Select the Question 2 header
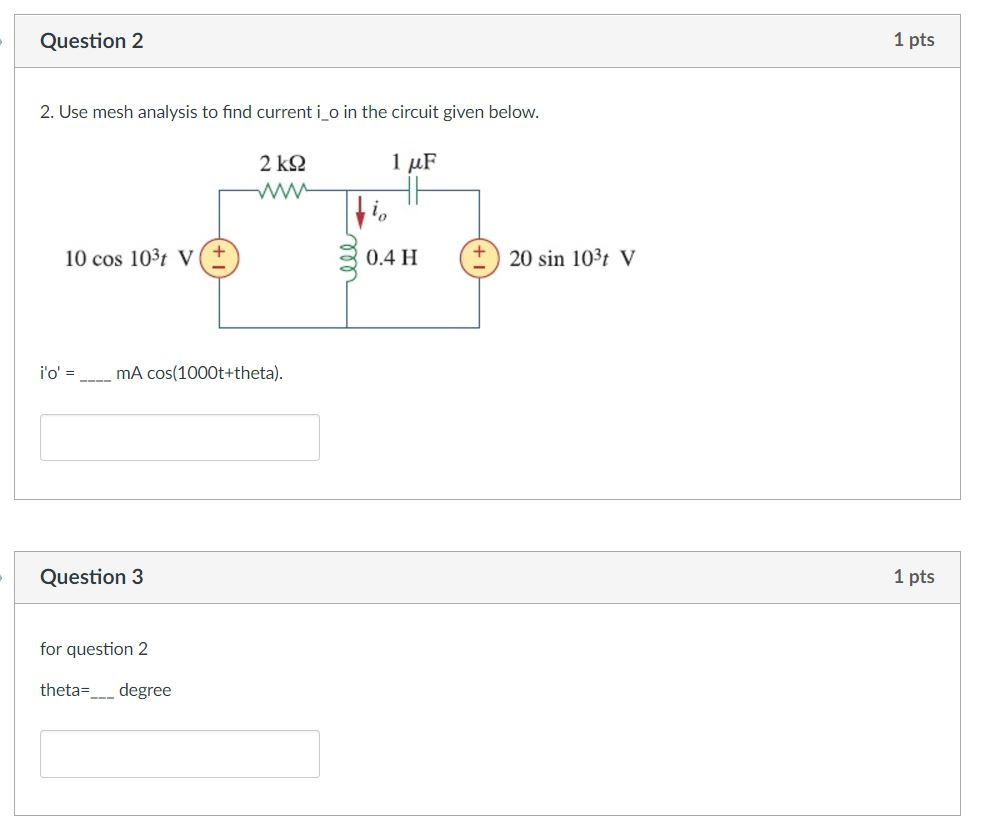The height and width of the screenshot is (834, 986). pyautogui.click(x=91, y=41)
